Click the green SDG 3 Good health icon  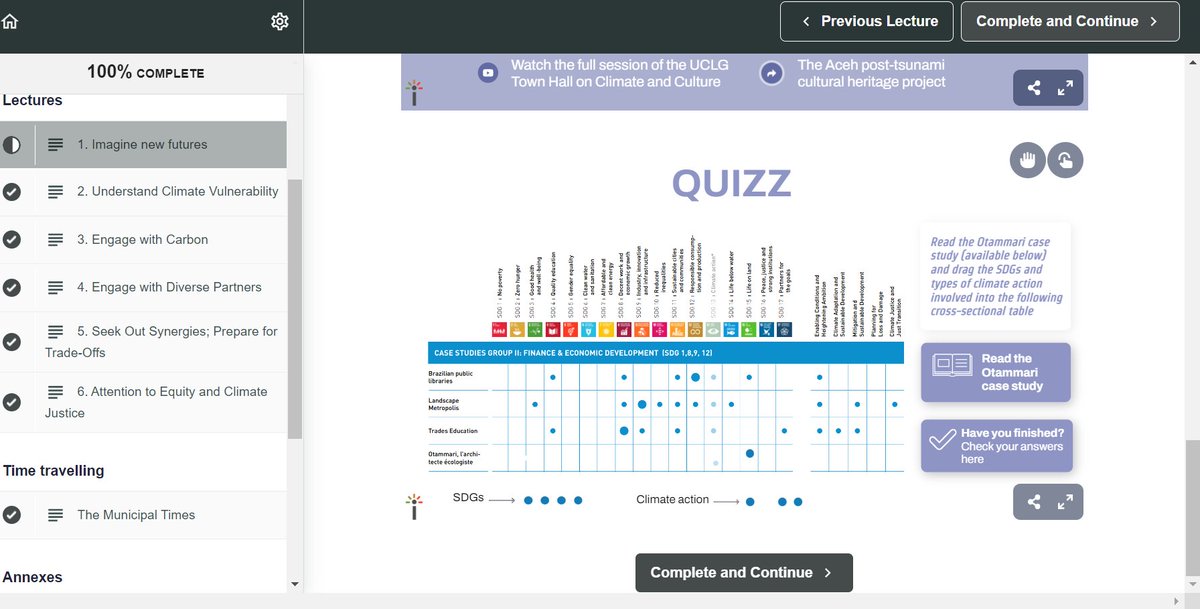point(535,328)
